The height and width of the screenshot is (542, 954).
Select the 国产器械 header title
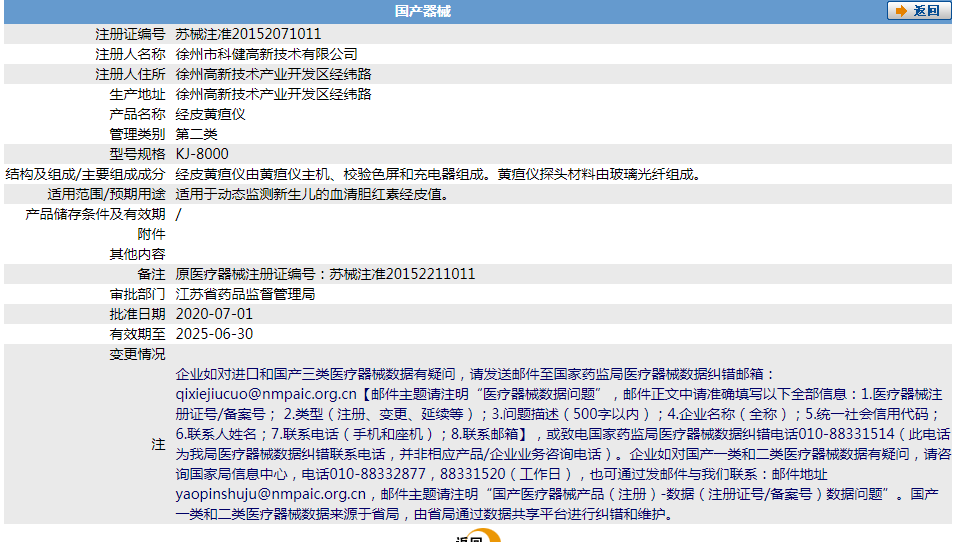[x=423, y=11]
